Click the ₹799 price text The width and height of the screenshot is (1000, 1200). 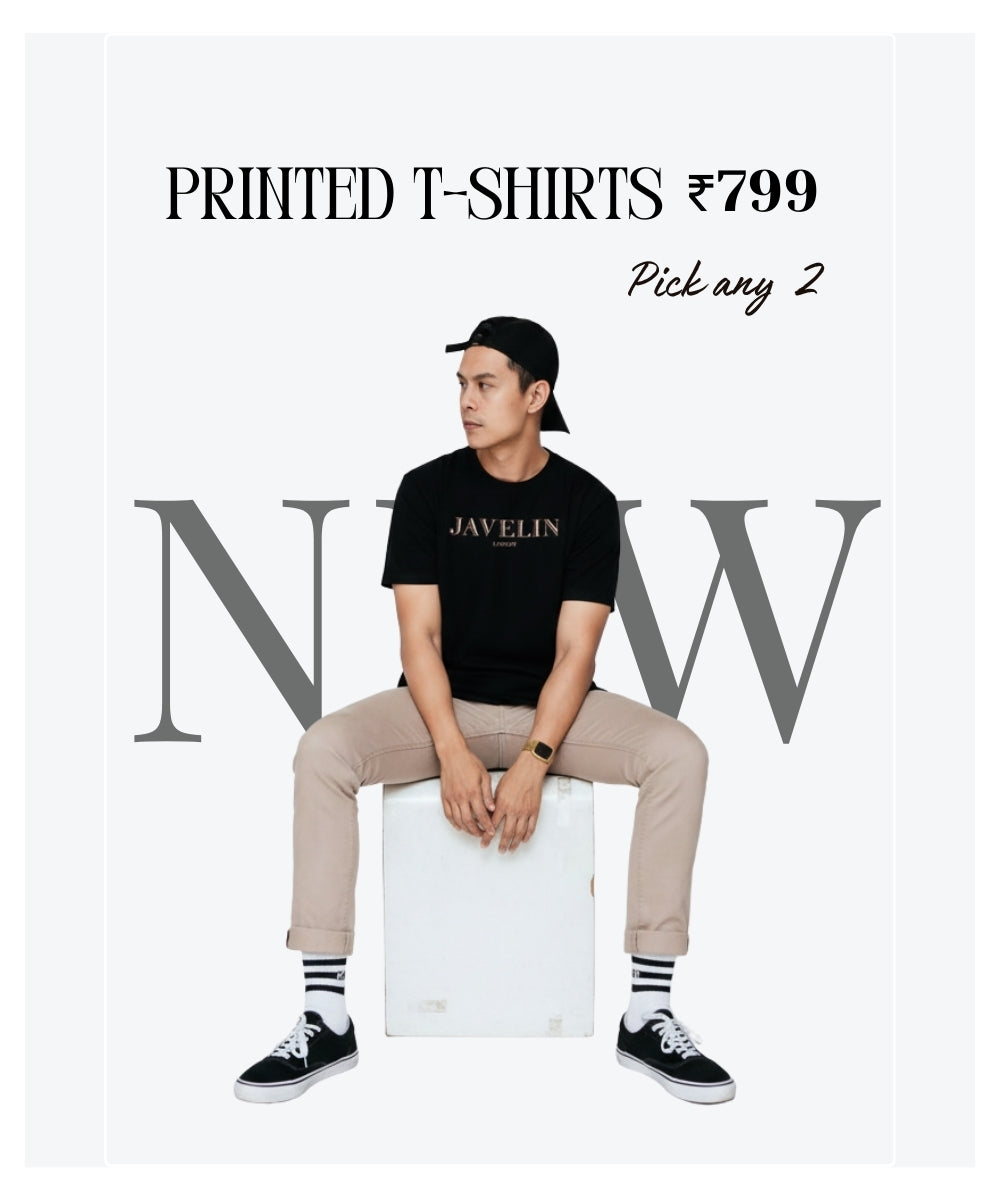click(752, 191)
